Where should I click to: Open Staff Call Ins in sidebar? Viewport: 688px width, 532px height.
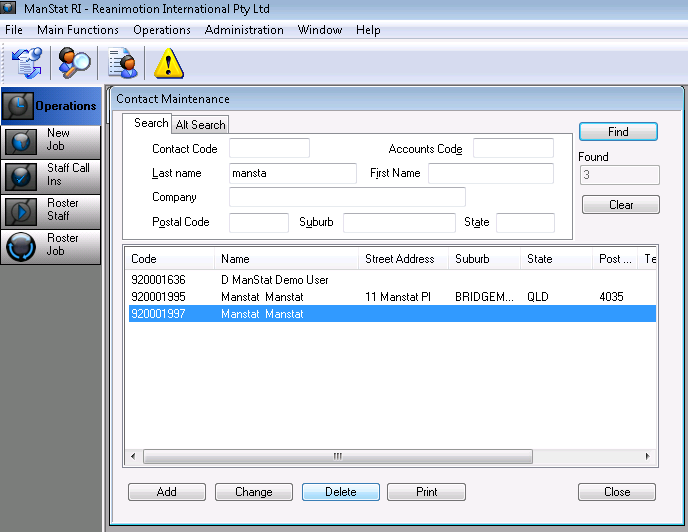[51, 175]
